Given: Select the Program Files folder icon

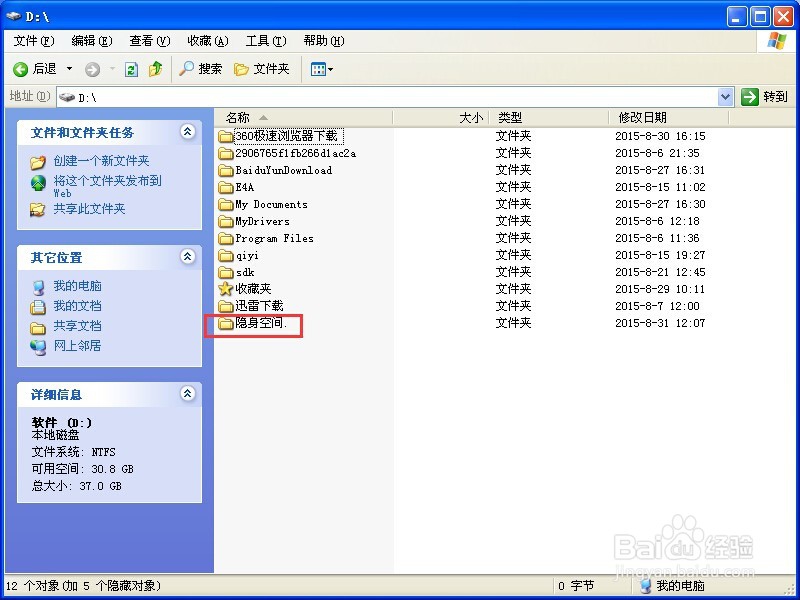Looking at the screenshot, I should coord(226,238).
